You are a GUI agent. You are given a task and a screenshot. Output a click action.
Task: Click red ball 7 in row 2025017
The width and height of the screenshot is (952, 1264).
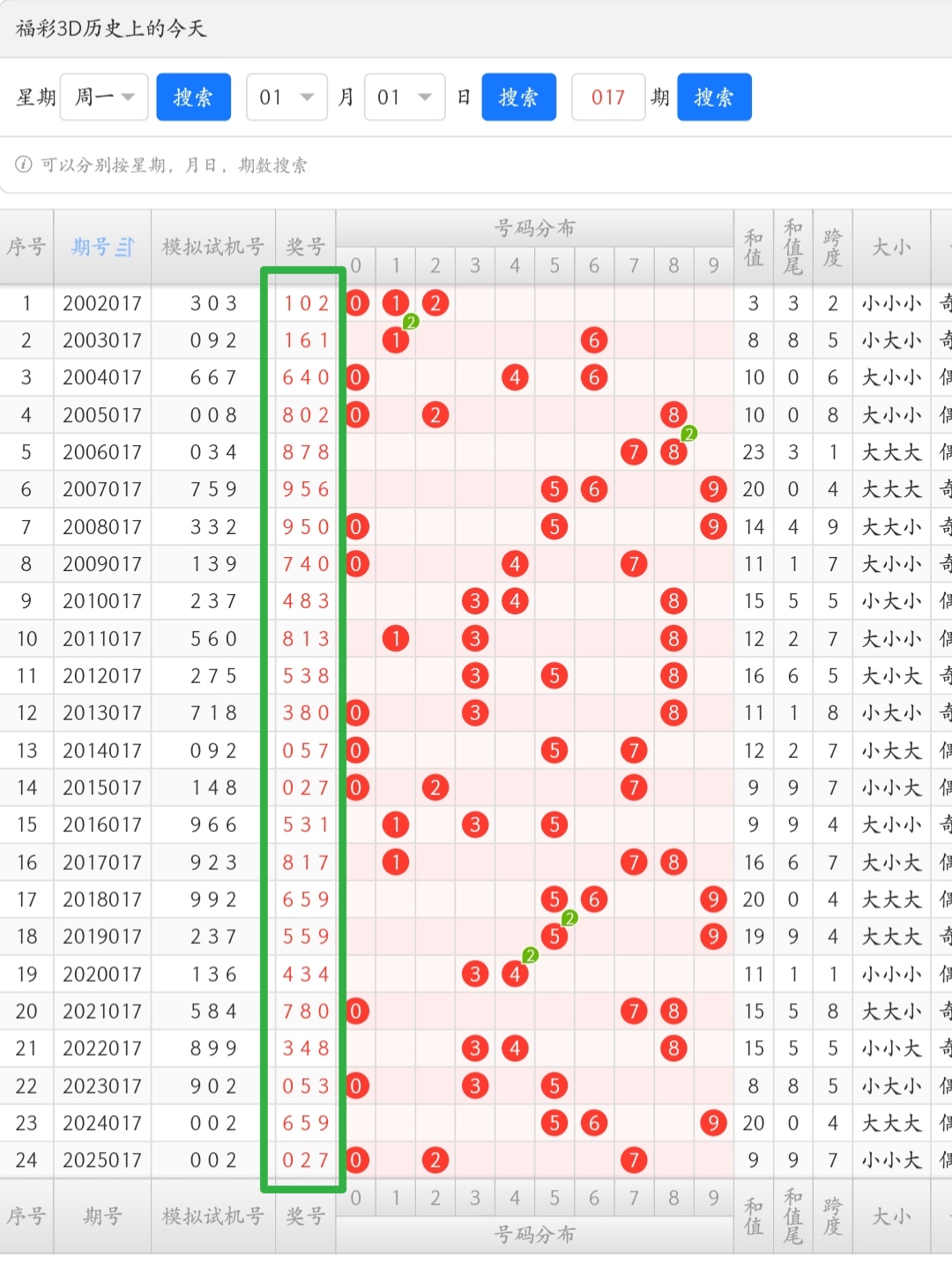[634, 1160]
